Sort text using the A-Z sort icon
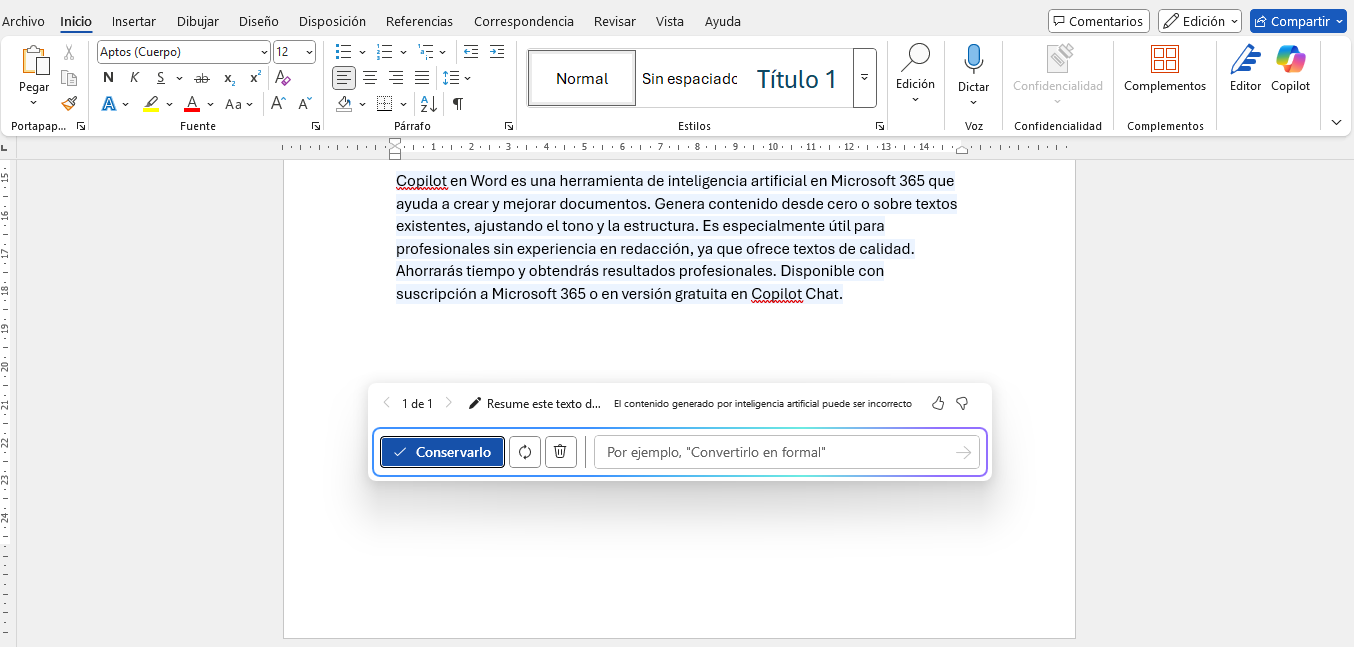This screenshot has height=647, width=1354. (x=429, y=103)
